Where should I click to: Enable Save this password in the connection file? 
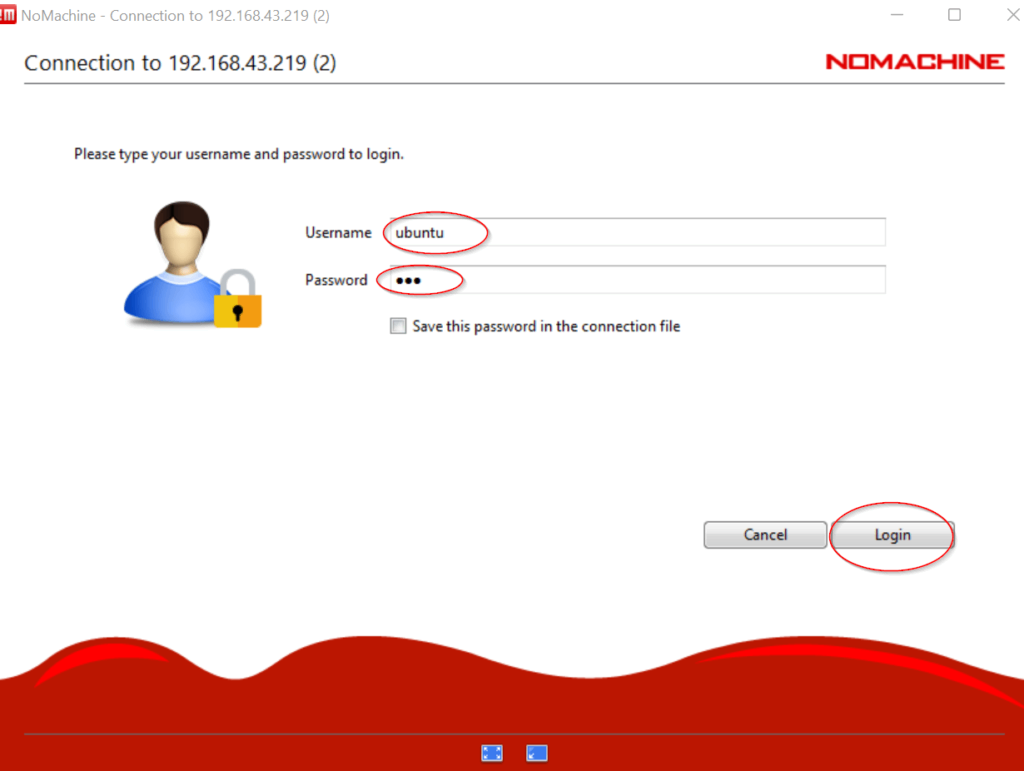click(x=398, y=326)
